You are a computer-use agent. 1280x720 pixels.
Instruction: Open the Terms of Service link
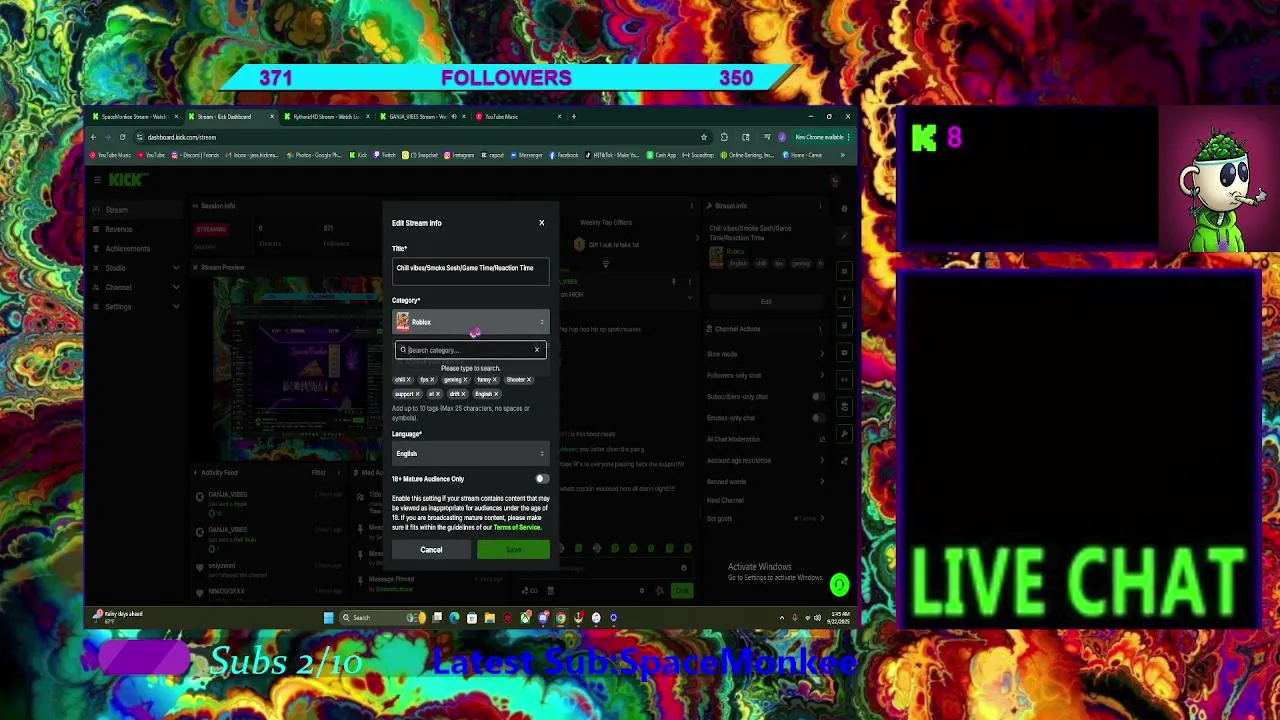tap(517, 528)
